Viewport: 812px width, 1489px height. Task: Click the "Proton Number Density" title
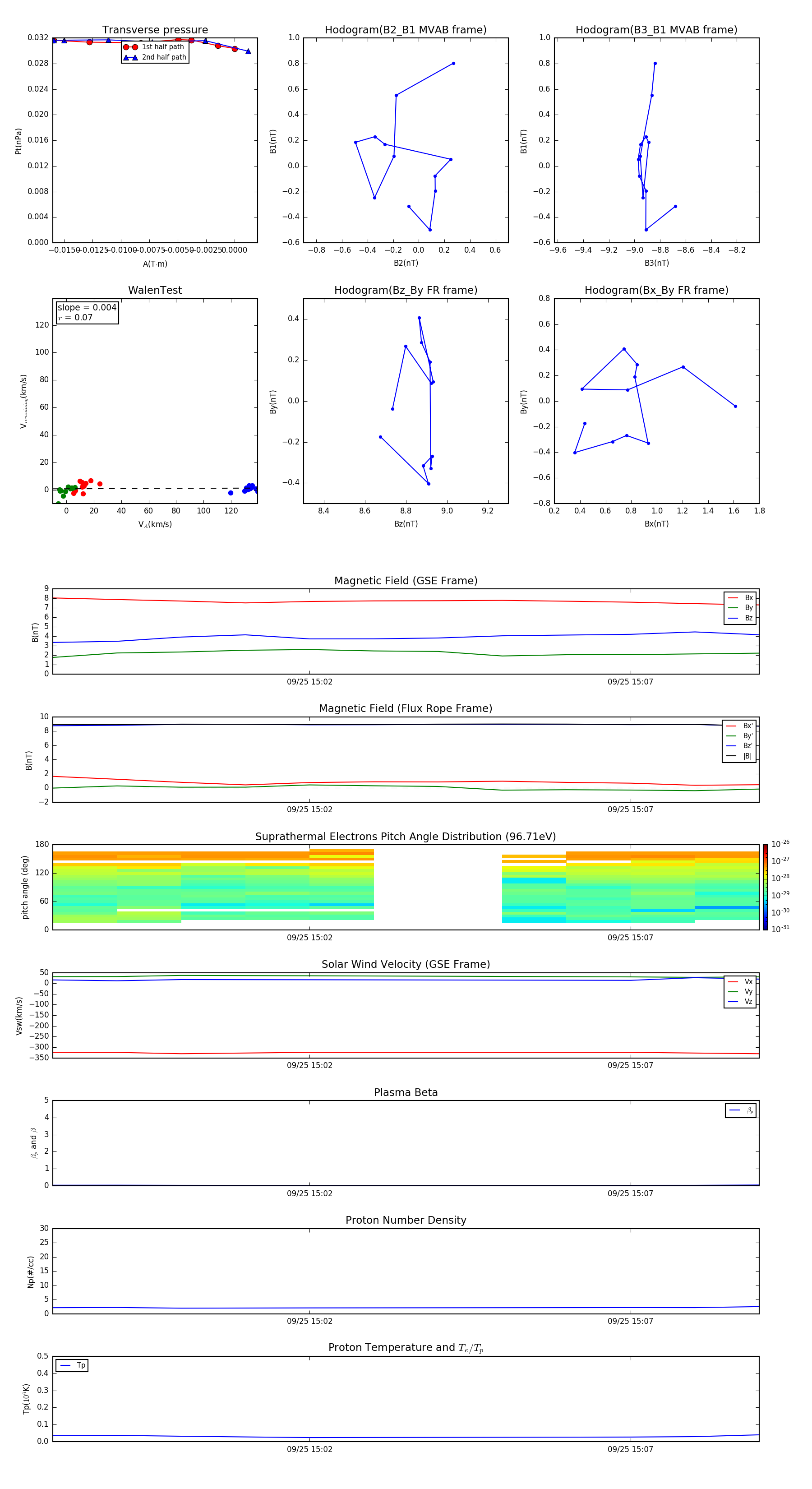click(x=406, y=1220)
